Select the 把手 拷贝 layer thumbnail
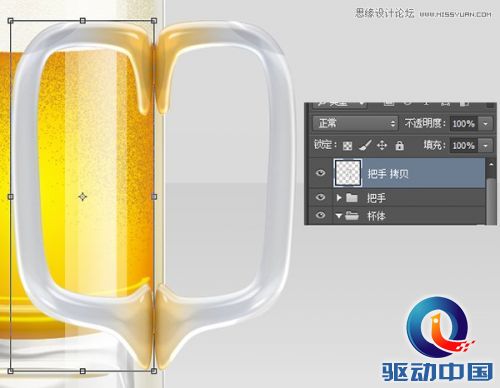The width and height of the screenshot is (500, 388). 348,173
